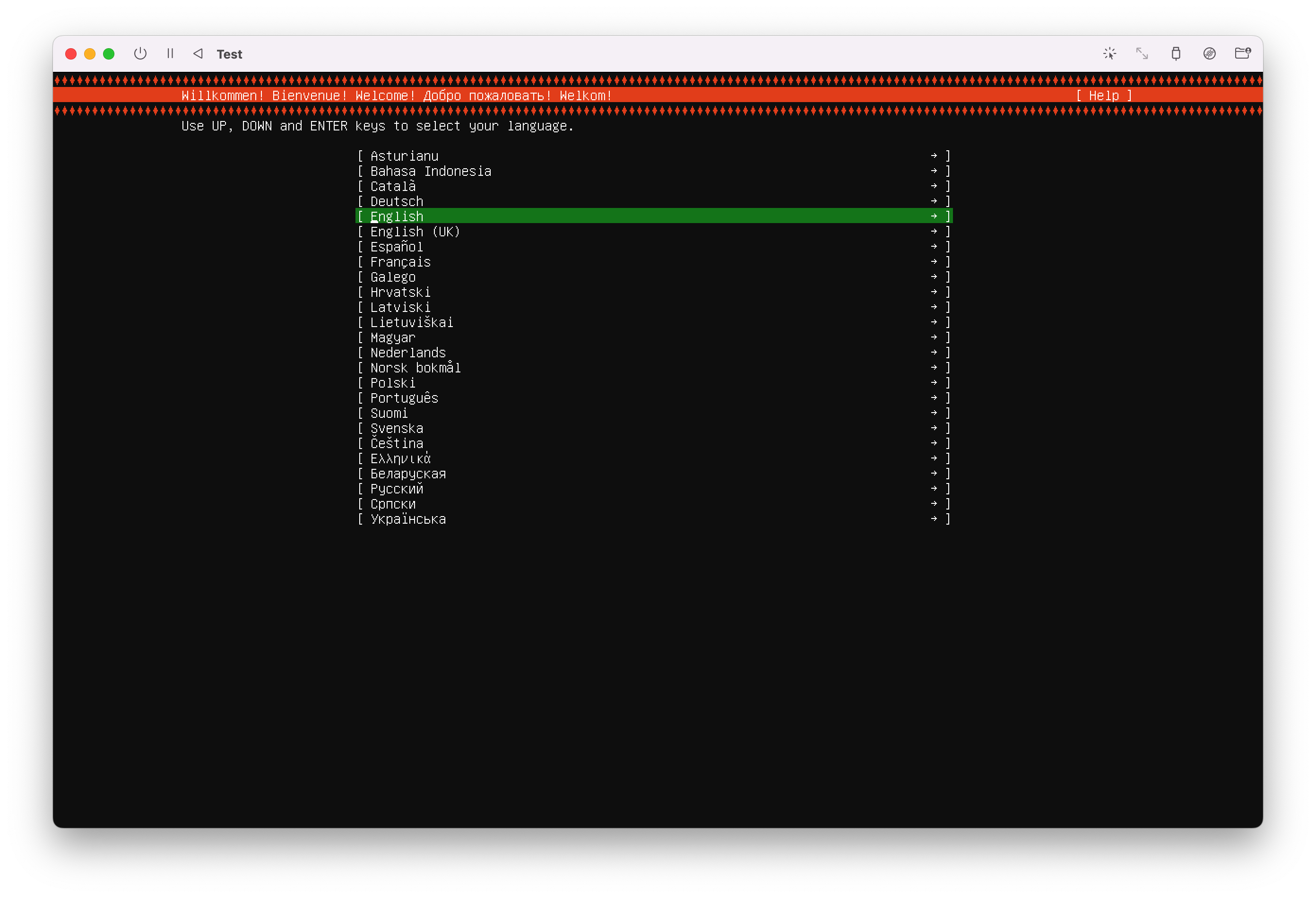Image resolution: width=1316 pixels, height=898 pixels.
Task: Pause the virtual machine
Action: point(170,54)
